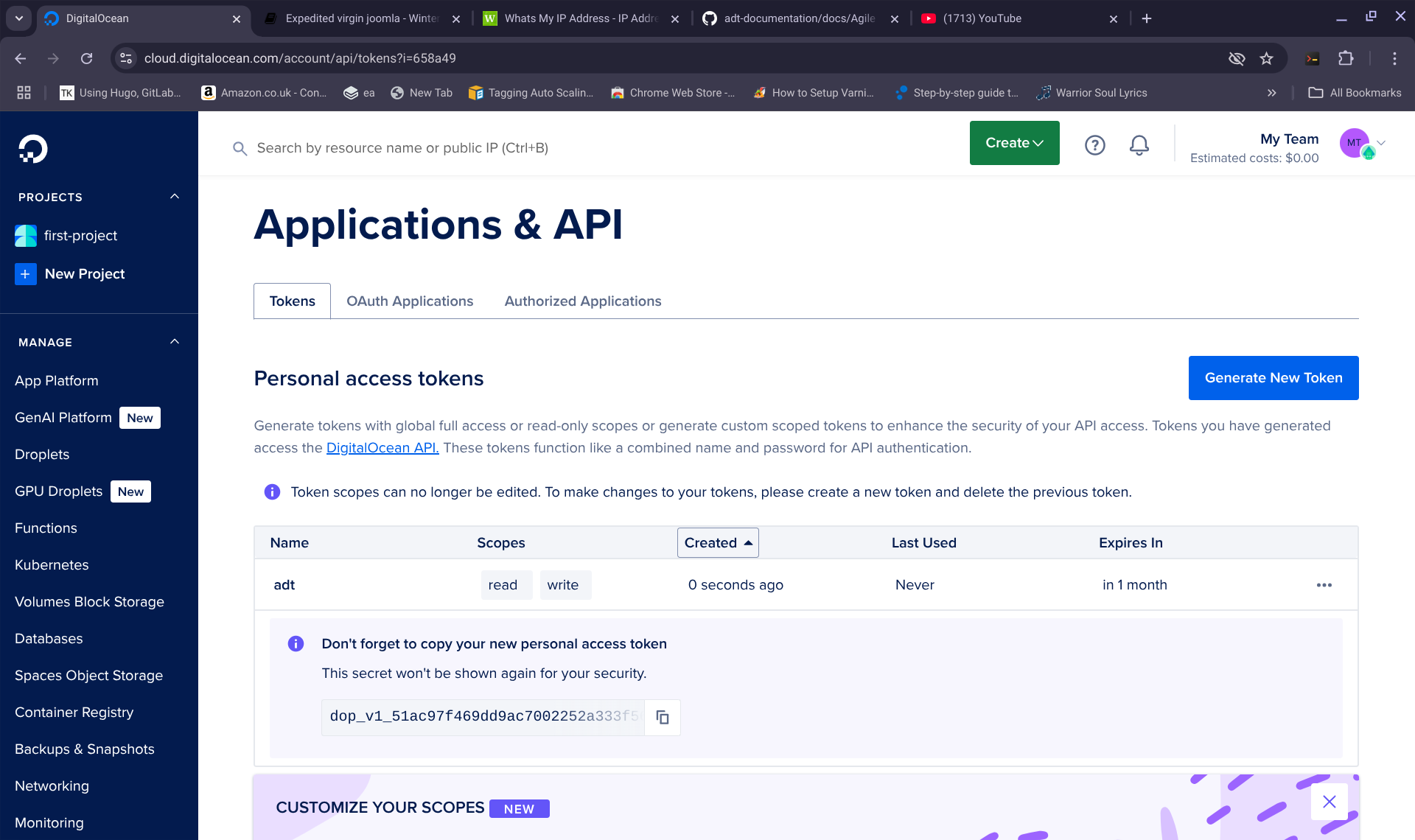Open the browser extensions puzzle icon
This screenshot has width=1415, height=840.
click(1346, 58)
